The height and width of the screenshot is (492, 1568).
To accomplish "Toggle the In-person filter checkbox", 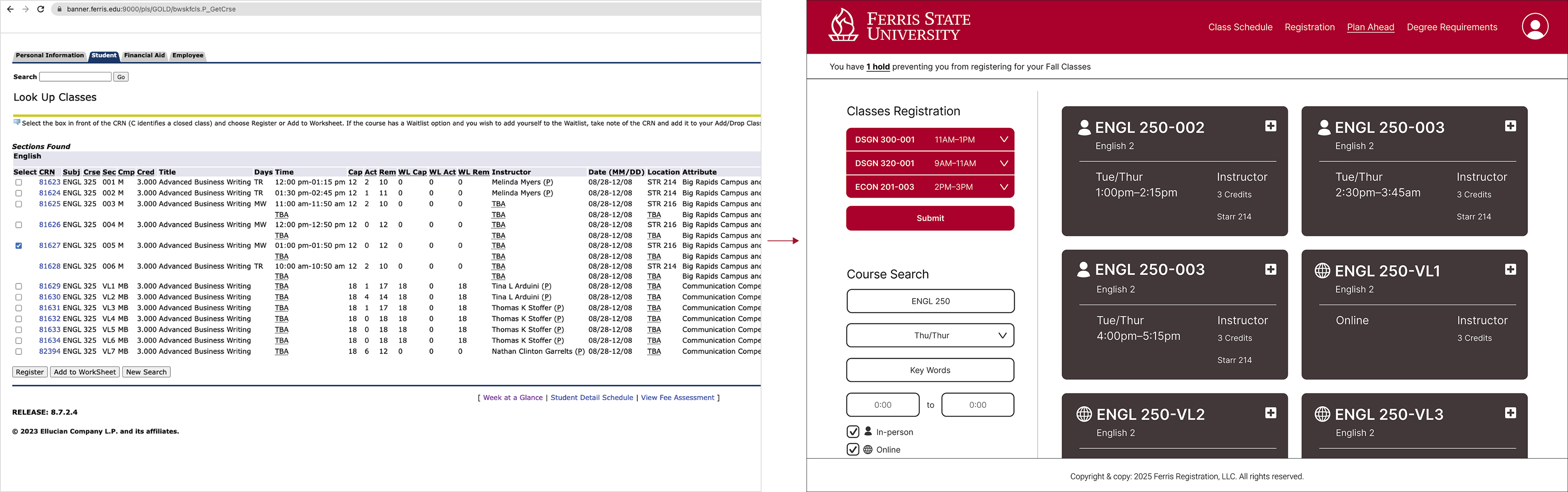I will coord(853,431).
